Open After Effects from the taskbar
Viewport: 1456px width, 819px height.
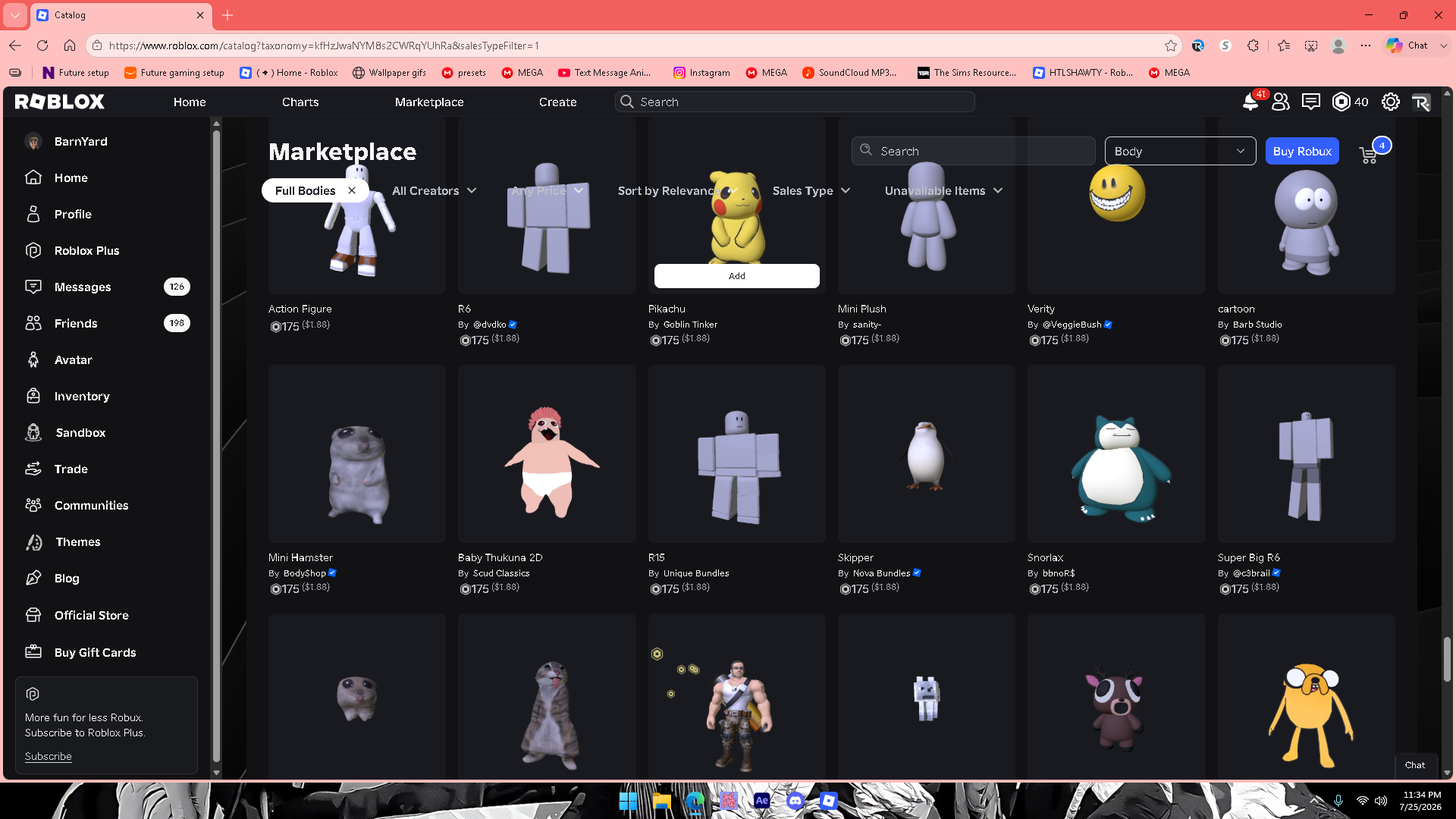761,801
